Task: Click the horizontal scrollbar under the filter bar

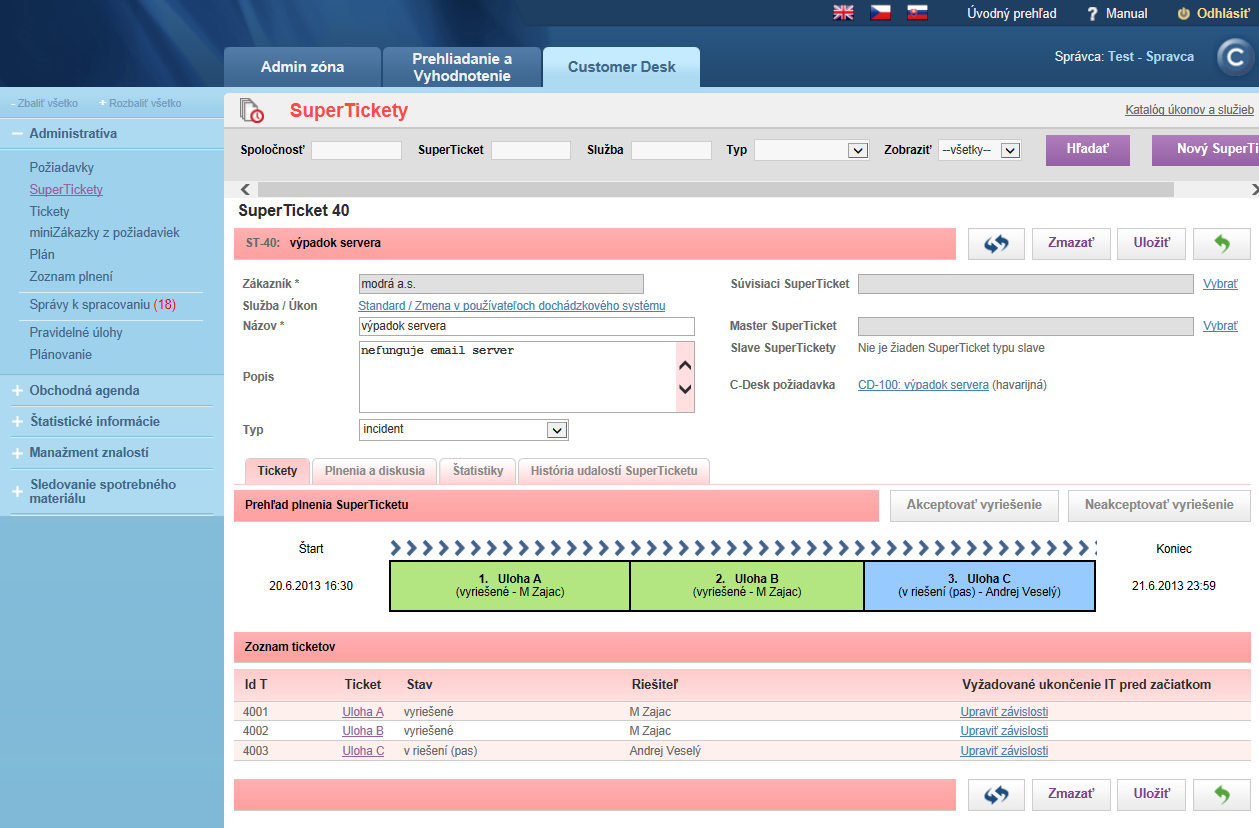Action: [x=716, y=189]
